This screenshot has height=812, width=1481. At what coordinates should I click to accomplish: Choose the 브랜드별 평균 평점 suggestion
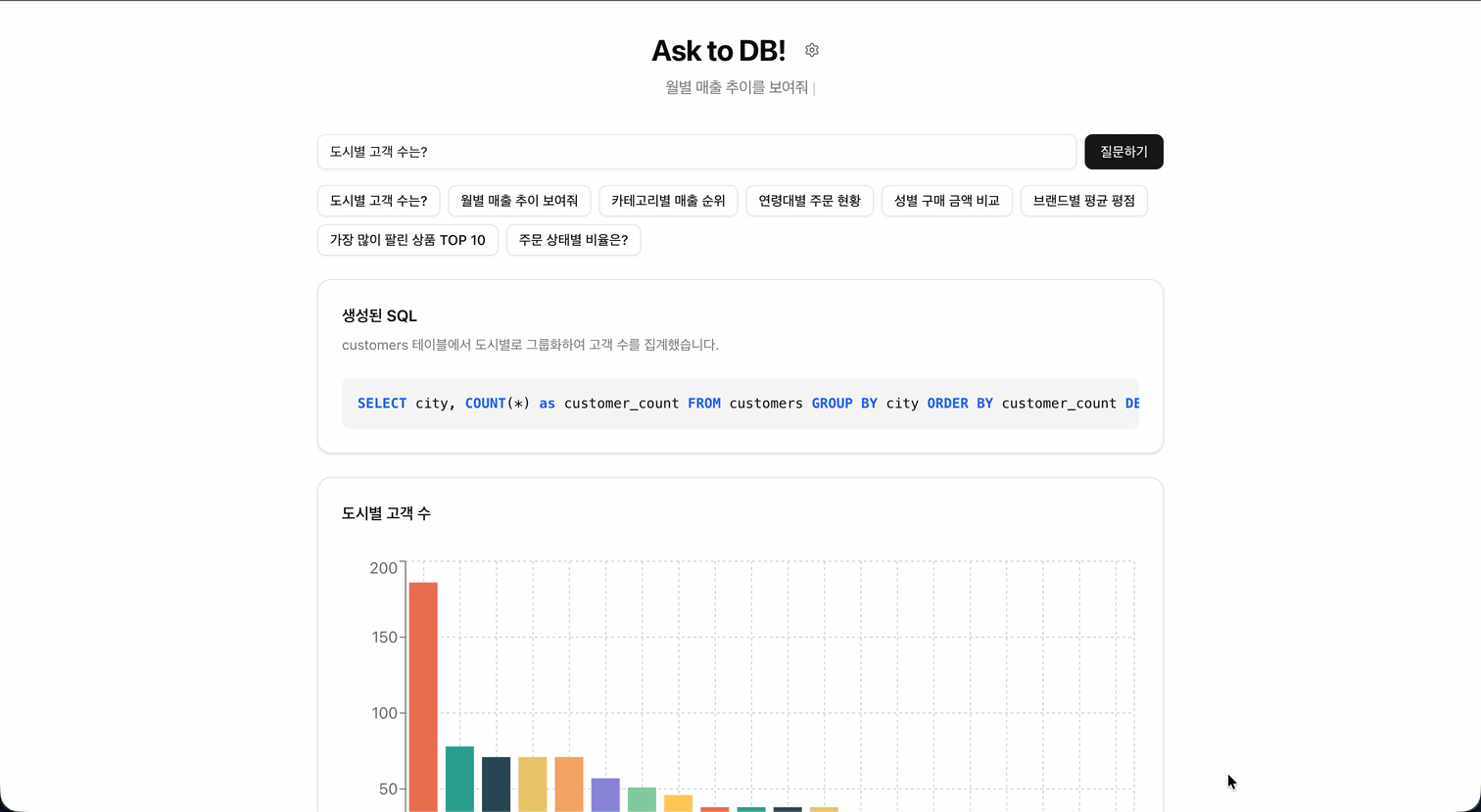(1083, 201)
